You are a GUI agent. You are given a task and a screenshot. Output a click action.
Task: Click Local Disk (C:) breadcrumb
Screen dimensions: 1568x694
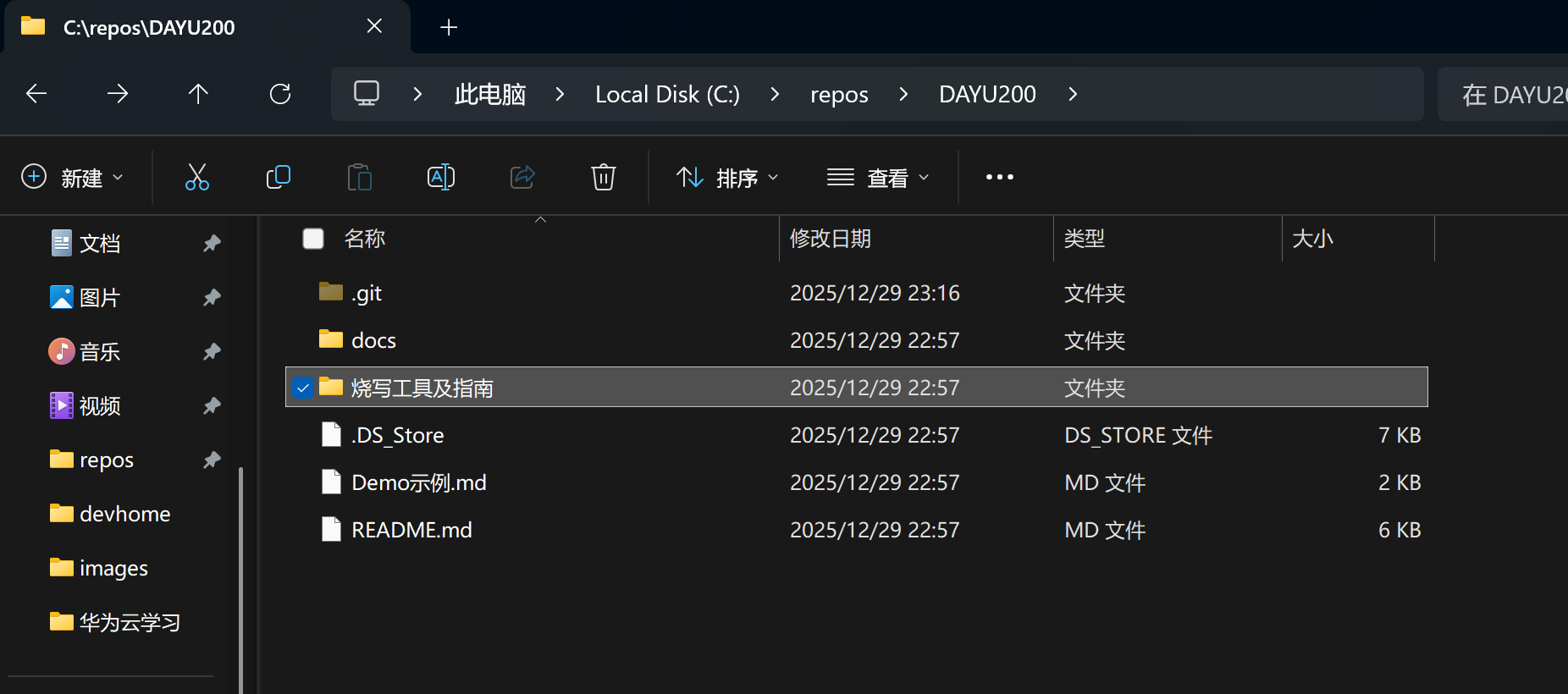[x=667, y=94]
